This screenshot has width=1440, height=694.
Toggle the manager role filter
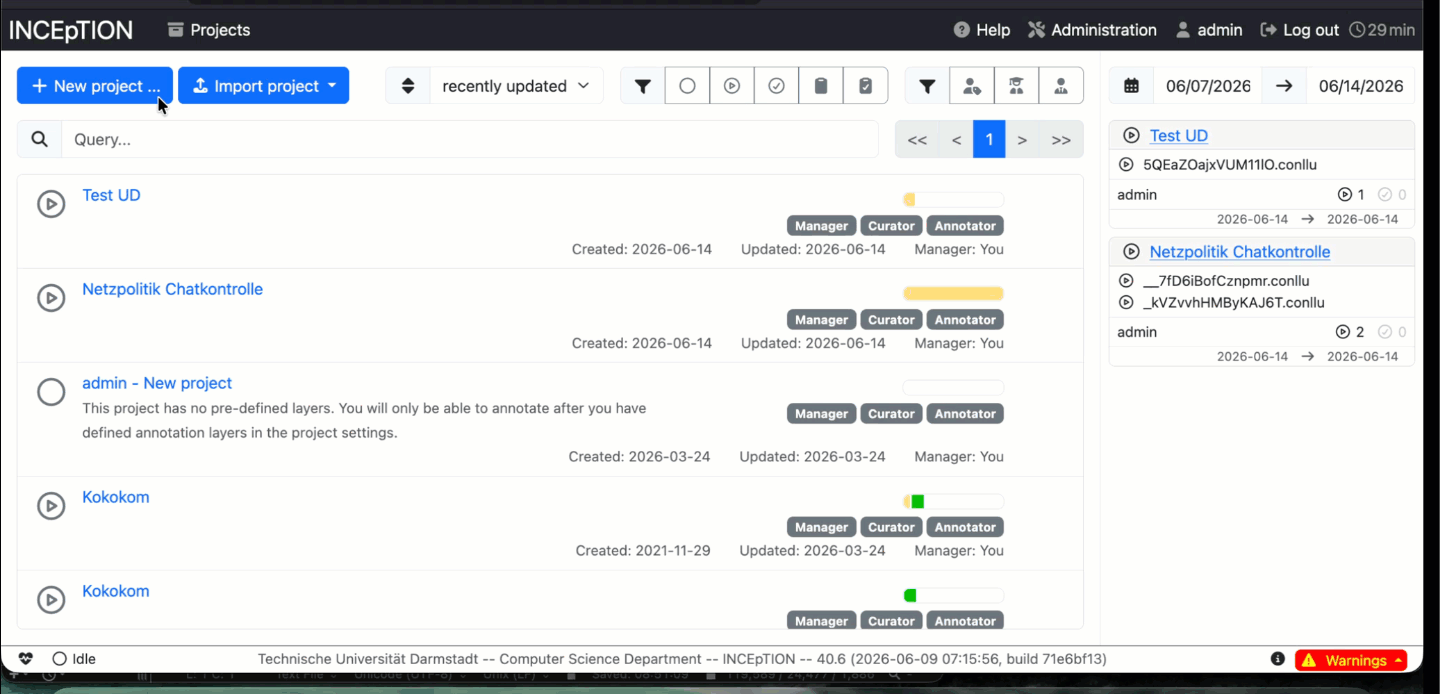1061,86
